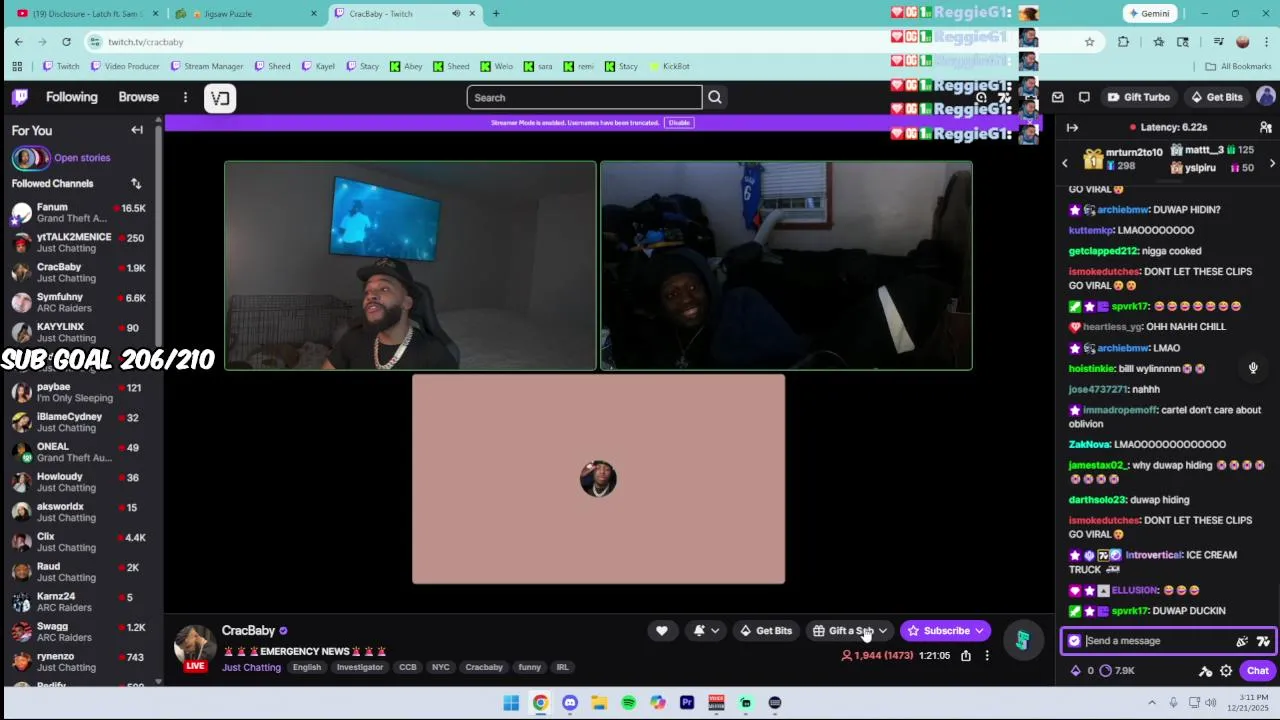Show previous gift leaderboard entries

[1065, 163]
